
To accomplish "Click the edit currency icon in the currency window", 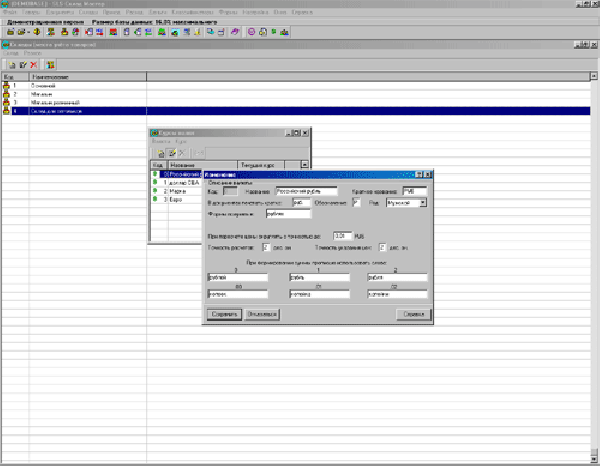I will pyautogui.click(x=168, y=152).
